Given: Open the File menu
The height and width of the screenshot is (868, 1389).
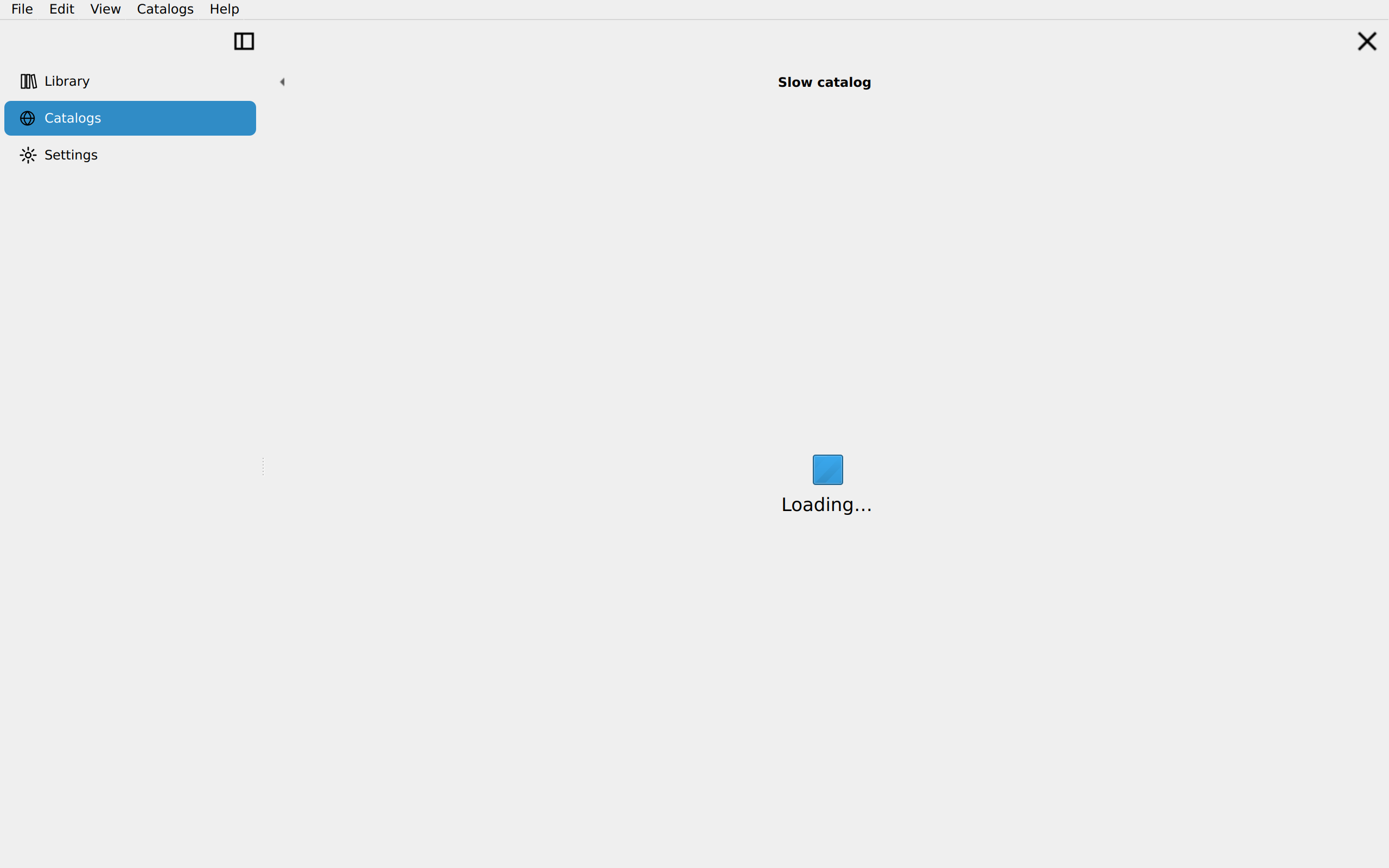Looking at the screenshot, I should pyautogui.click(x=22, y=9).
